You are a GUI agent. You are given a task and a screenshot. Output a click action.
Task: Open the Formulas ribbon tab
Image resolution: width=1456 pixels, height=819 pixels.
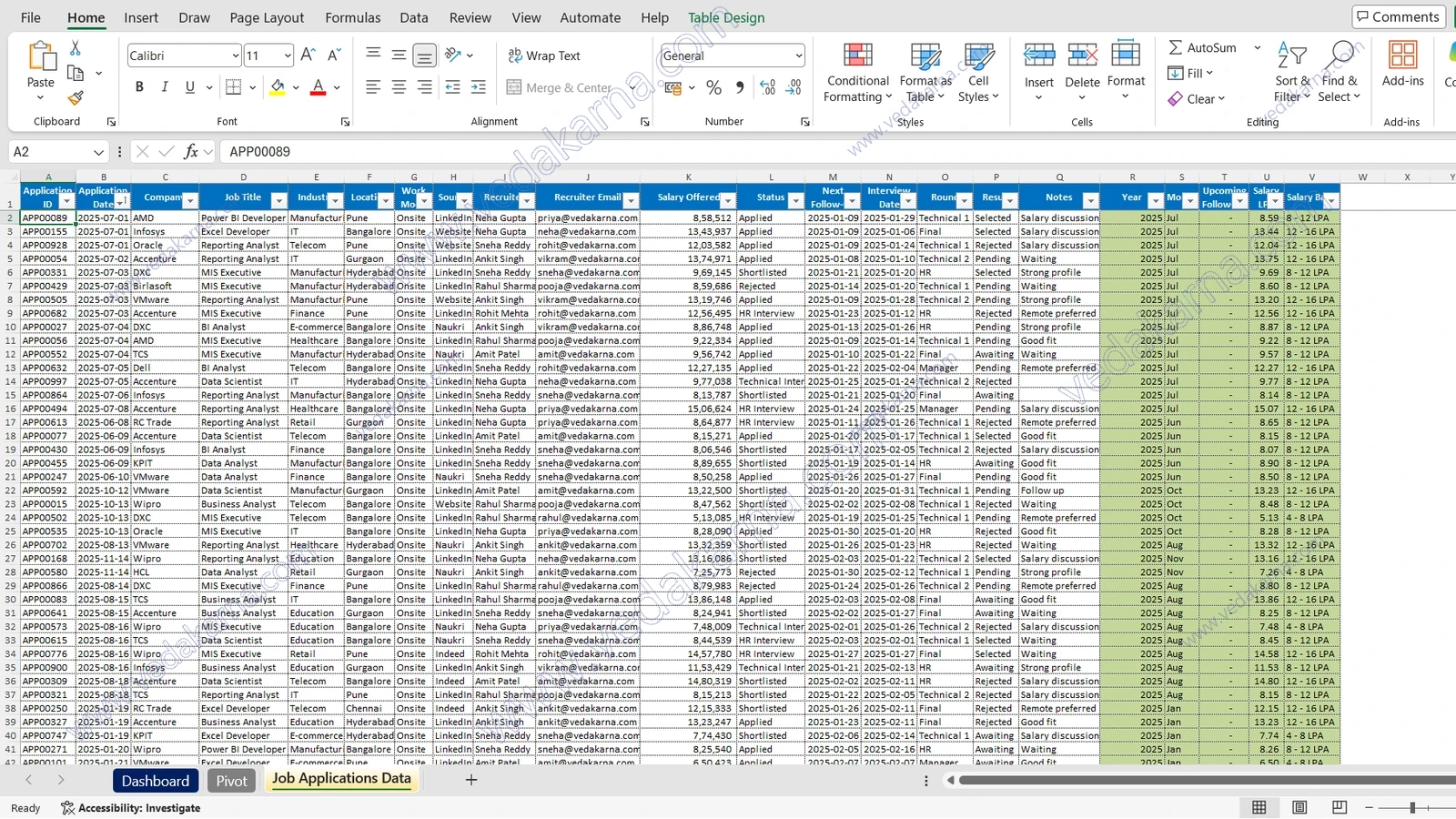pos(353,17)
